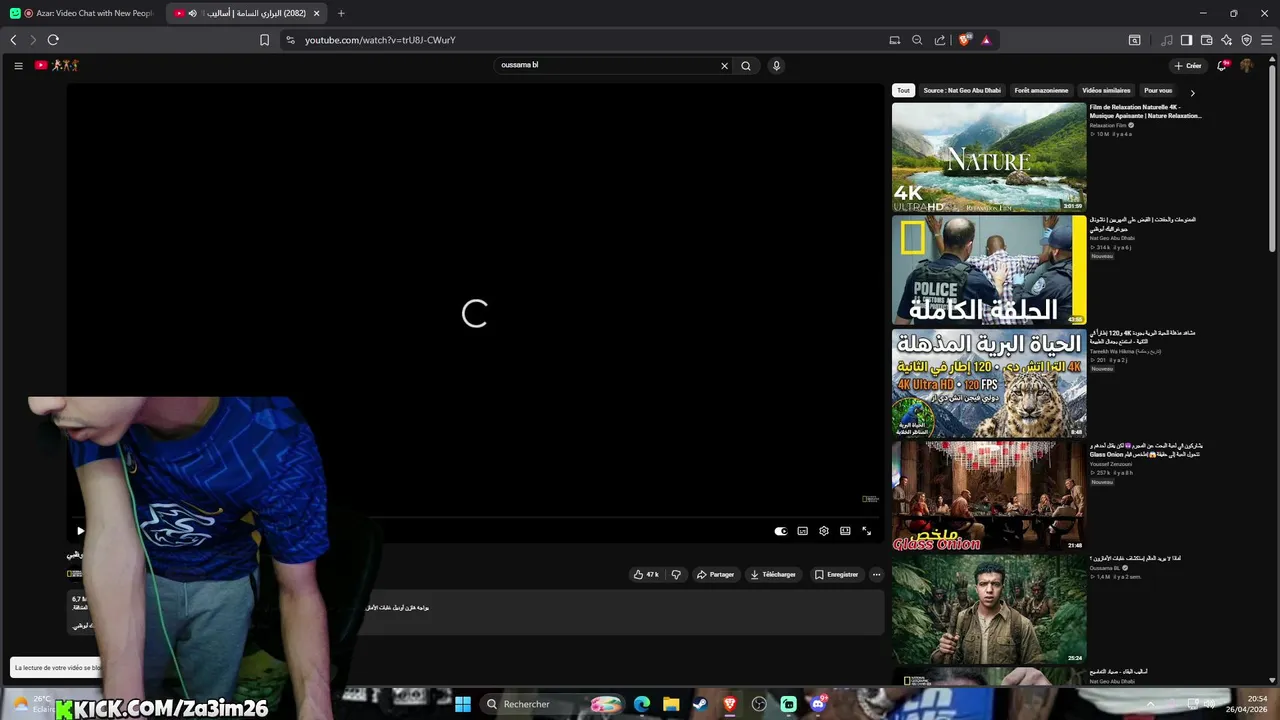Open the Brave playlist music icon
Screen dimensions: 1280x720
point(1166,40)
